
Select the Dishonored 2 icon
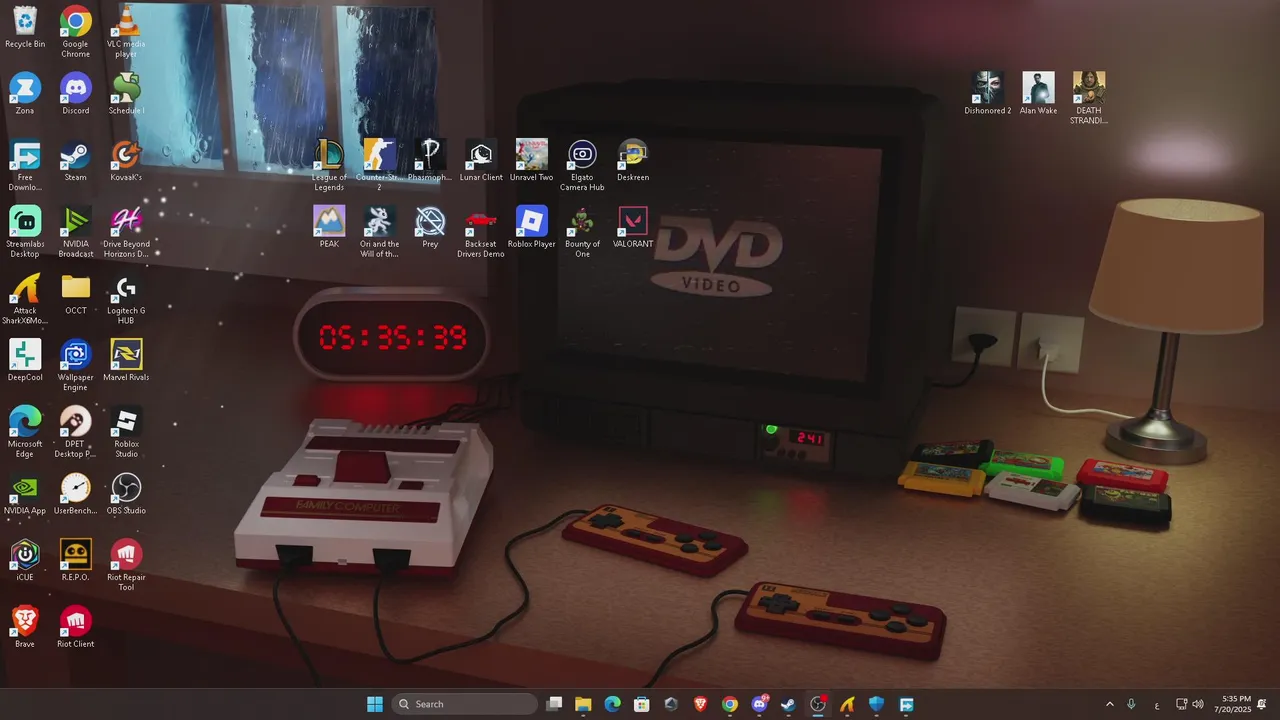click(x=988, y=94)
